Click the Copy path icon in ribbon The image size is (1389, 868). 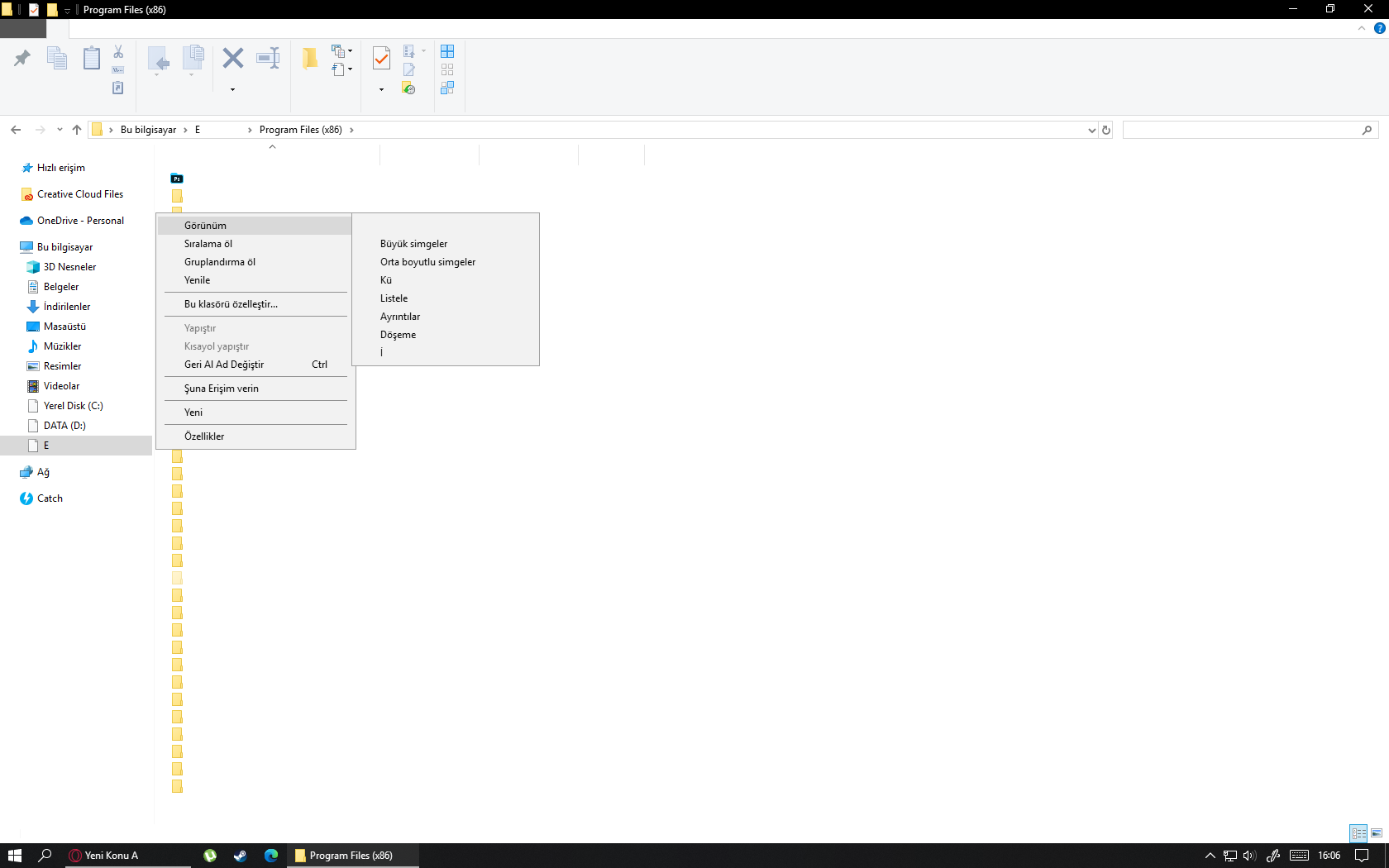click(x=118, y=70)
